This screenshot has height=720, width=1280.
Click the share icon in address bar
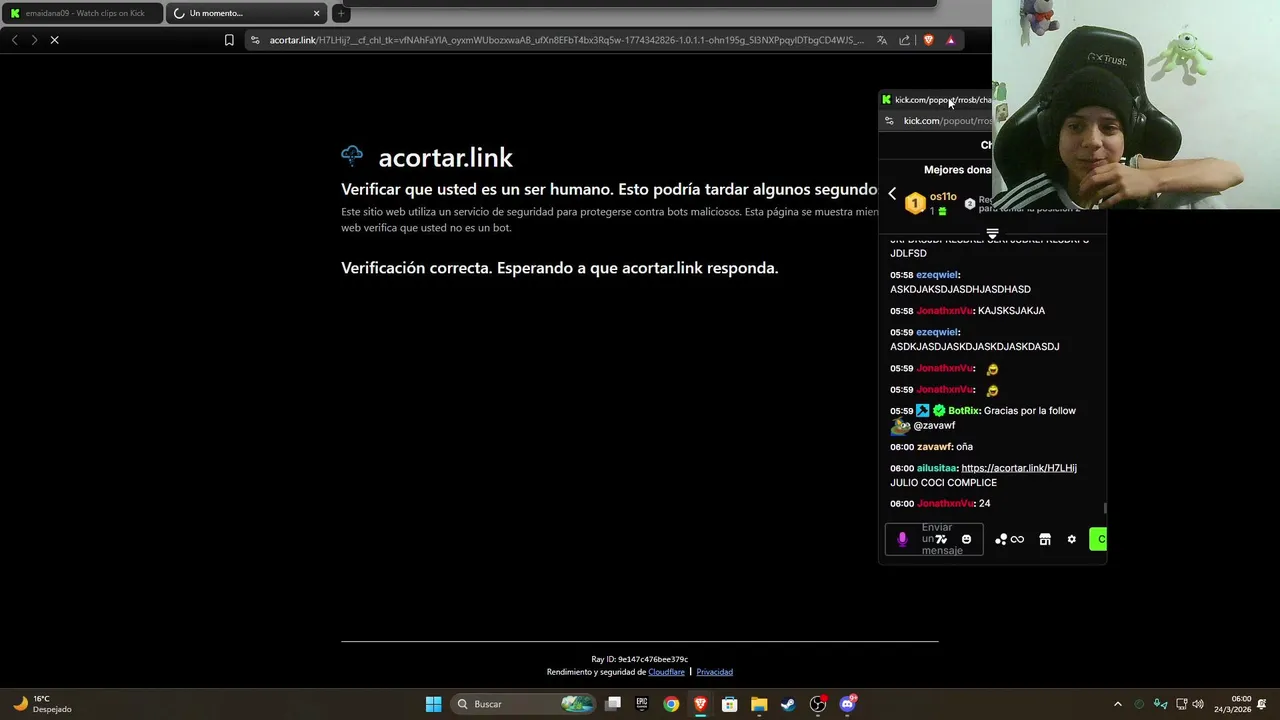(904, 40)
